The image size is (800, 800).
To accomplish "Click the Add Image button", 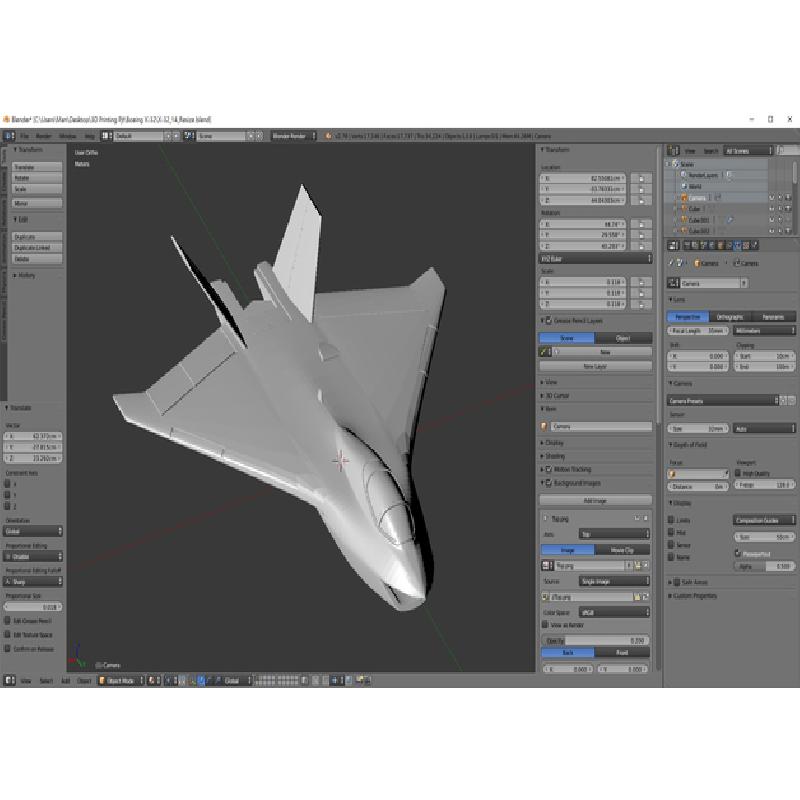I will click(595, 501).
